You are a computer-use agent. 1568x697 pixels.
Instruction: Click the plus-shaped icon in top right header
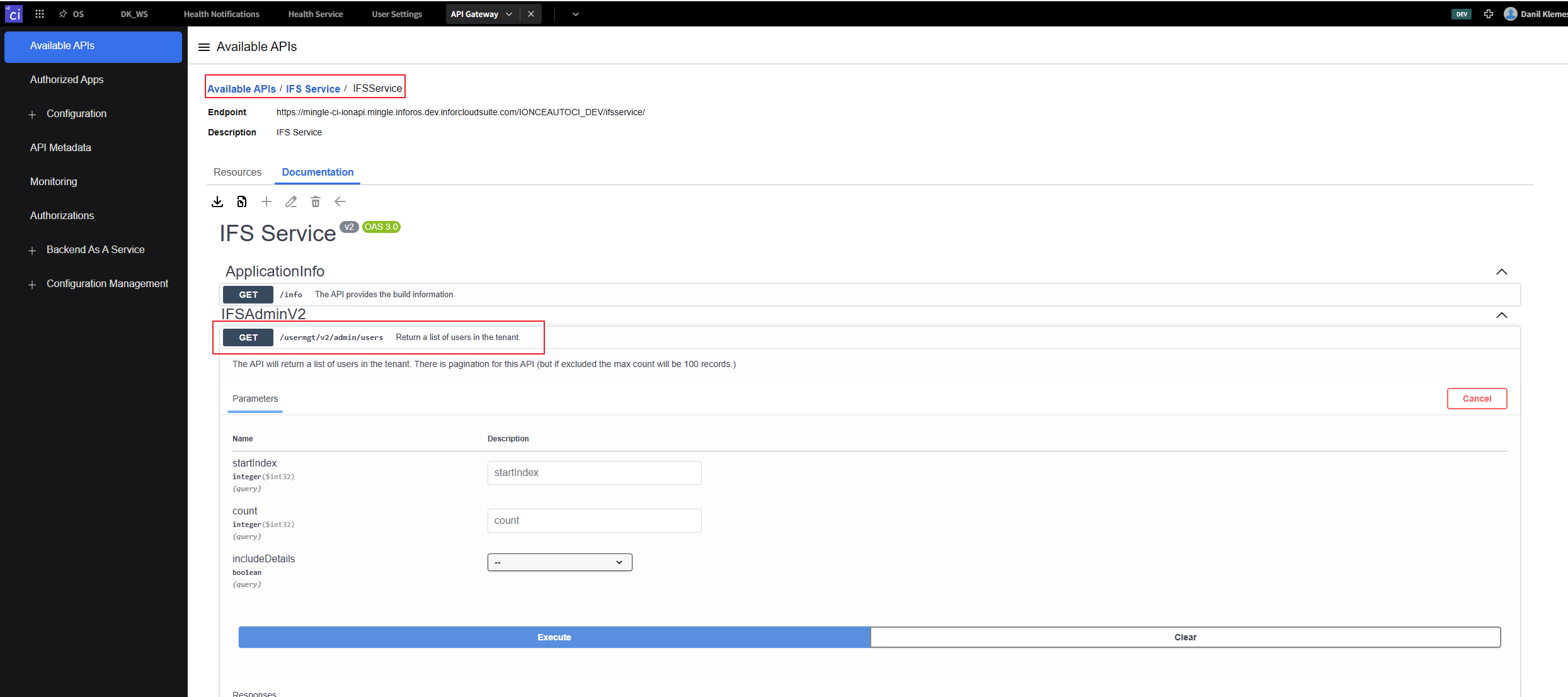1488,14
